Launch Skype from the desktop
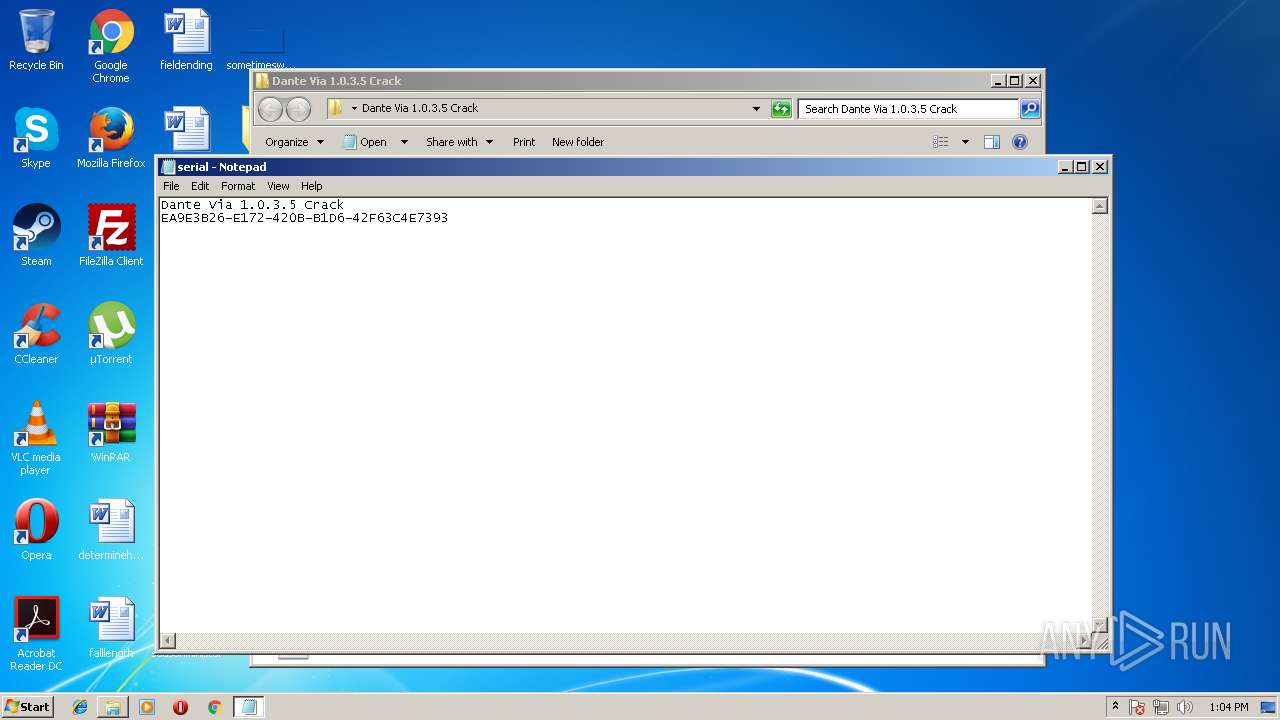 pyautogui.click(x=36, y=138)
